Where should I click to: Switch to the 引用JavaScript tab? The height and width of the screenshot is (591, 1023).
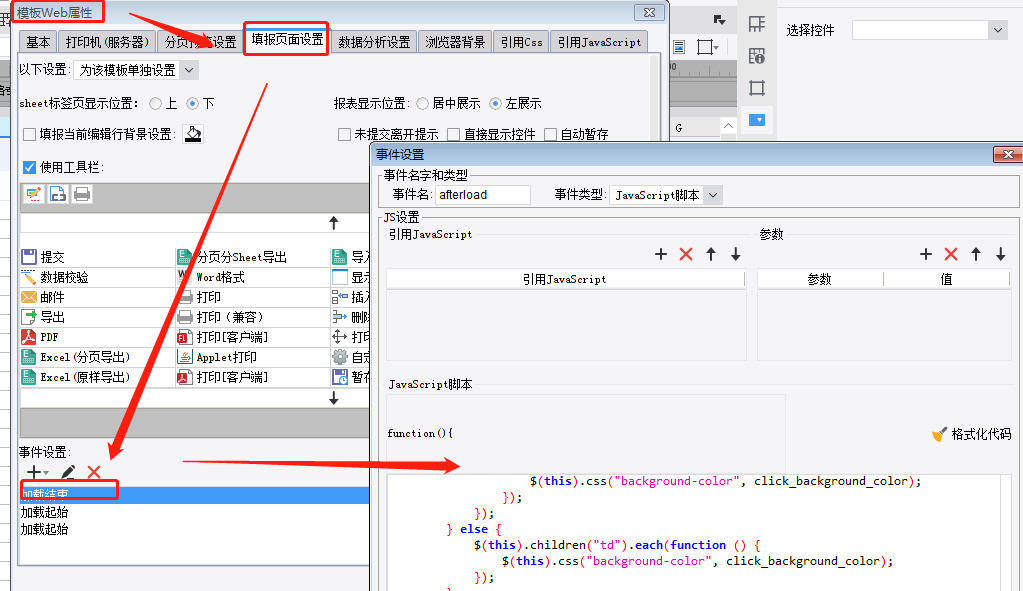pyautogui.click(x=599, y=42)
